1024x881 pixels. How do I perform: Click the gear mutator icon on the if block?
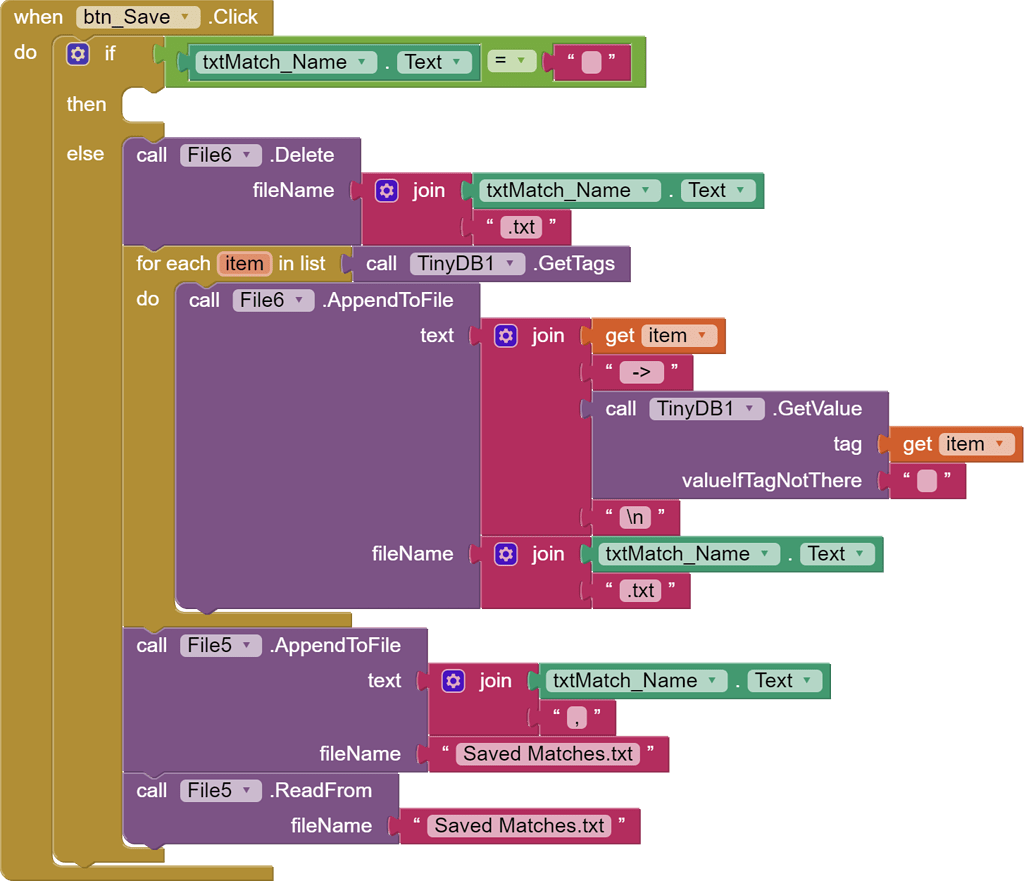click(x=78, y=54)
